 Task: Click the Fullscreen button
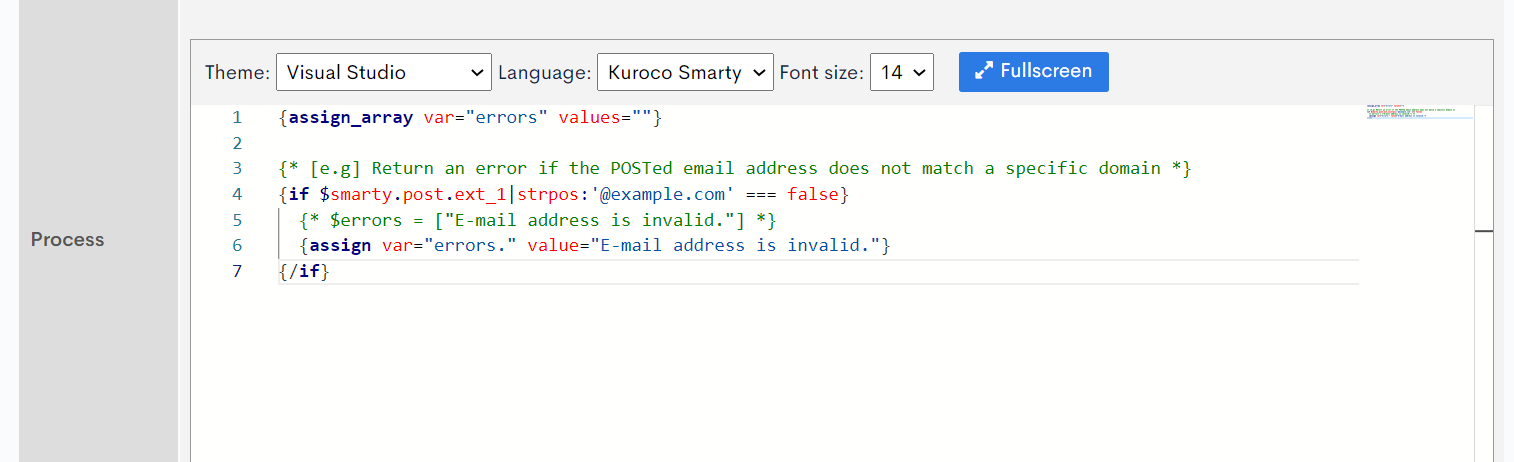(1033, 72)
